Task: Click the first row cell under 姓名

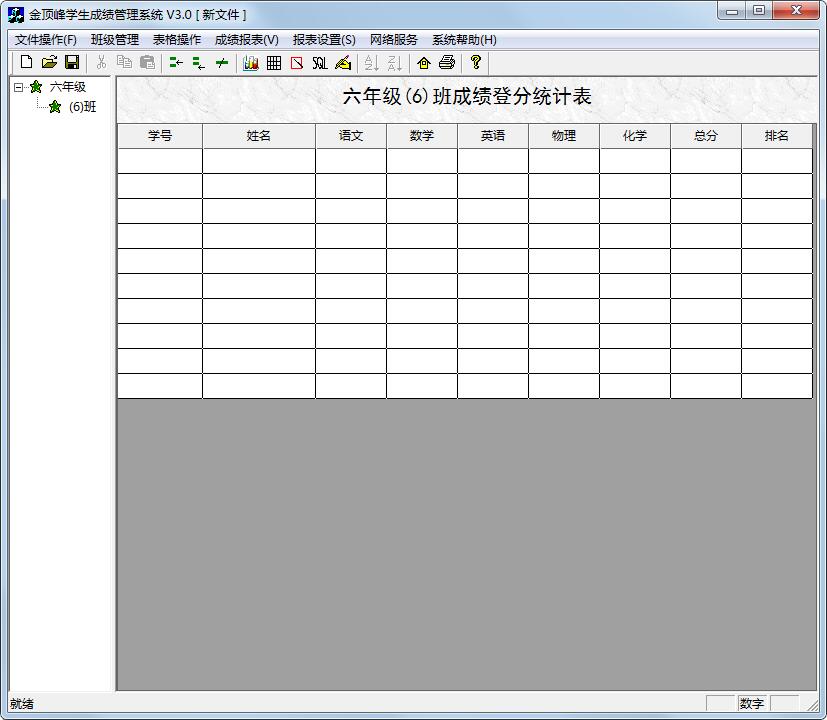Action: 259,161
